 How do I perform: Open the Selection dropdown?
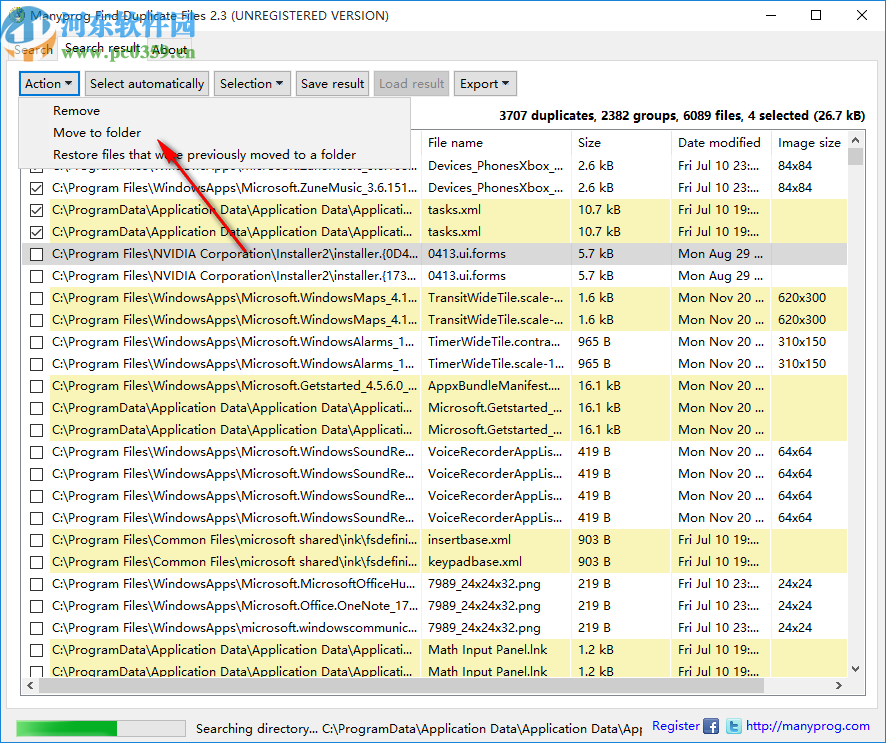[252, 83]
